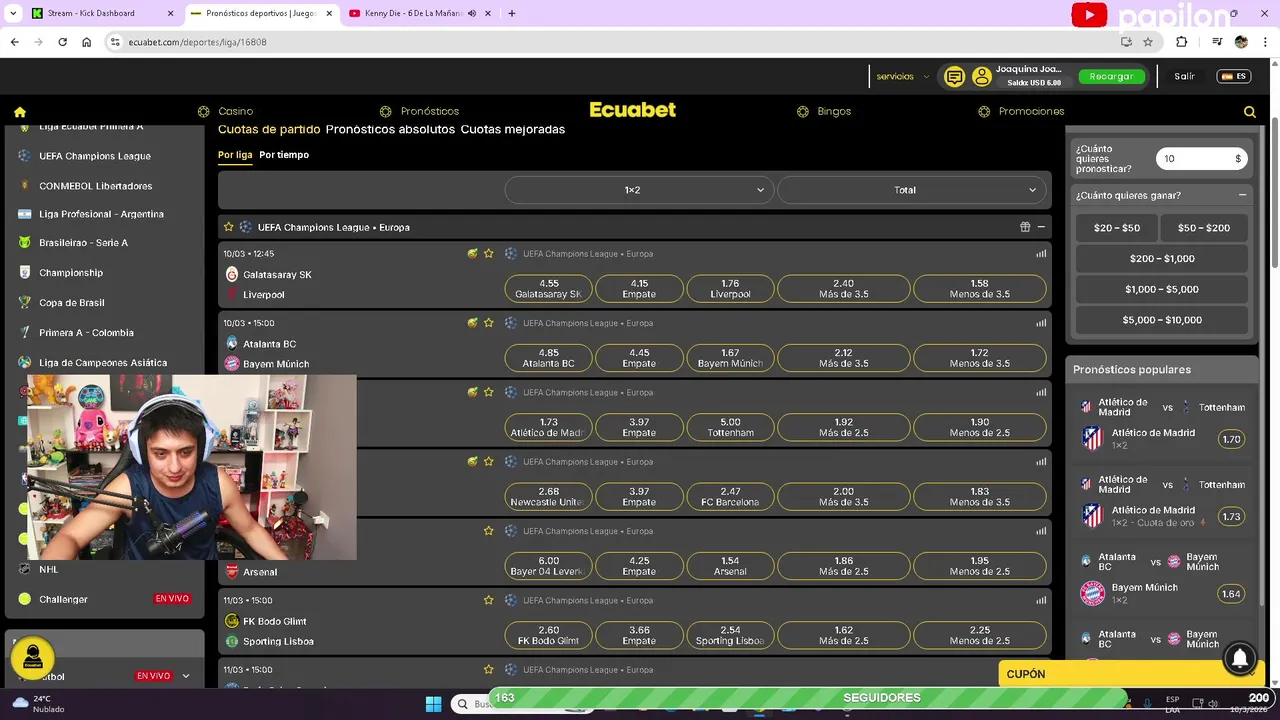
Task: Select the $200 - $1,000 win range
Action: tap(1162, 259)
